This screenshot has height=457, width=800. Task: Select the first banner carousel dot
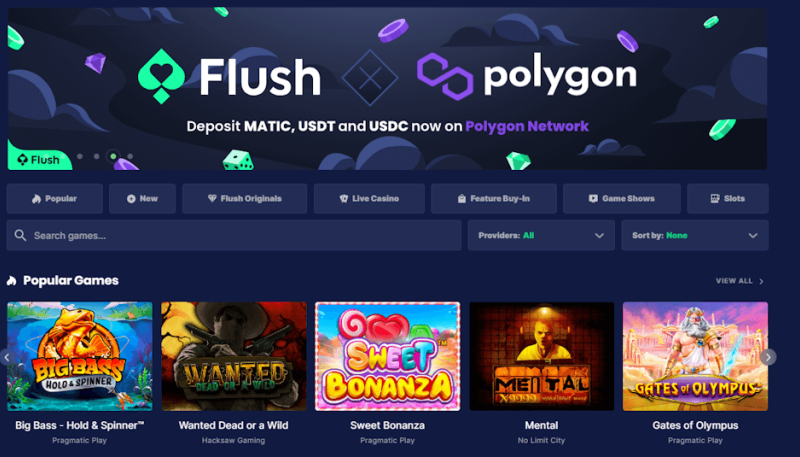pos(80,157)
